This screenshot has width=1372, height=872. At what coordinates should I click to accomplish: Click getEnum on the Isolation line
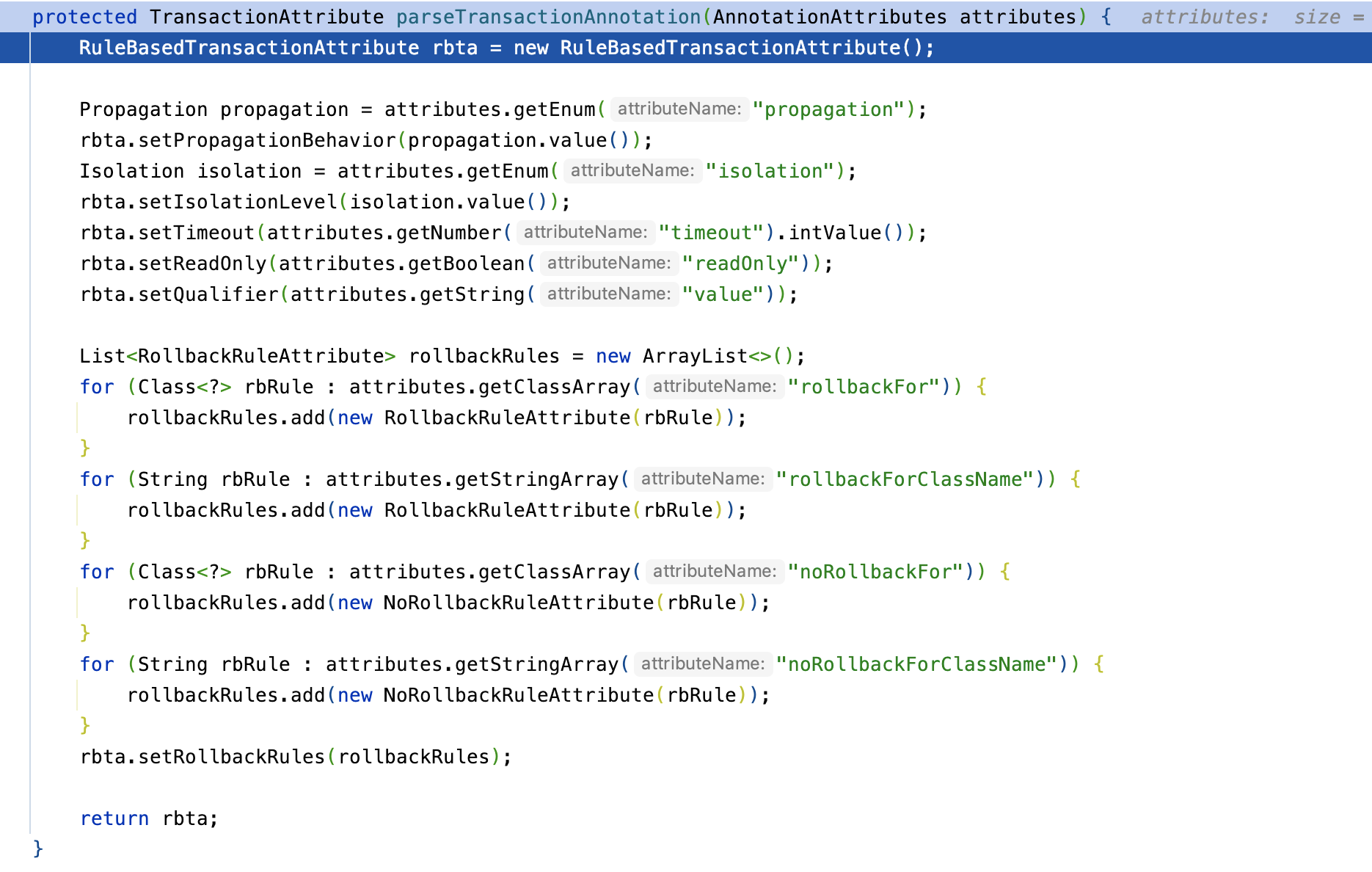point(508,171)
